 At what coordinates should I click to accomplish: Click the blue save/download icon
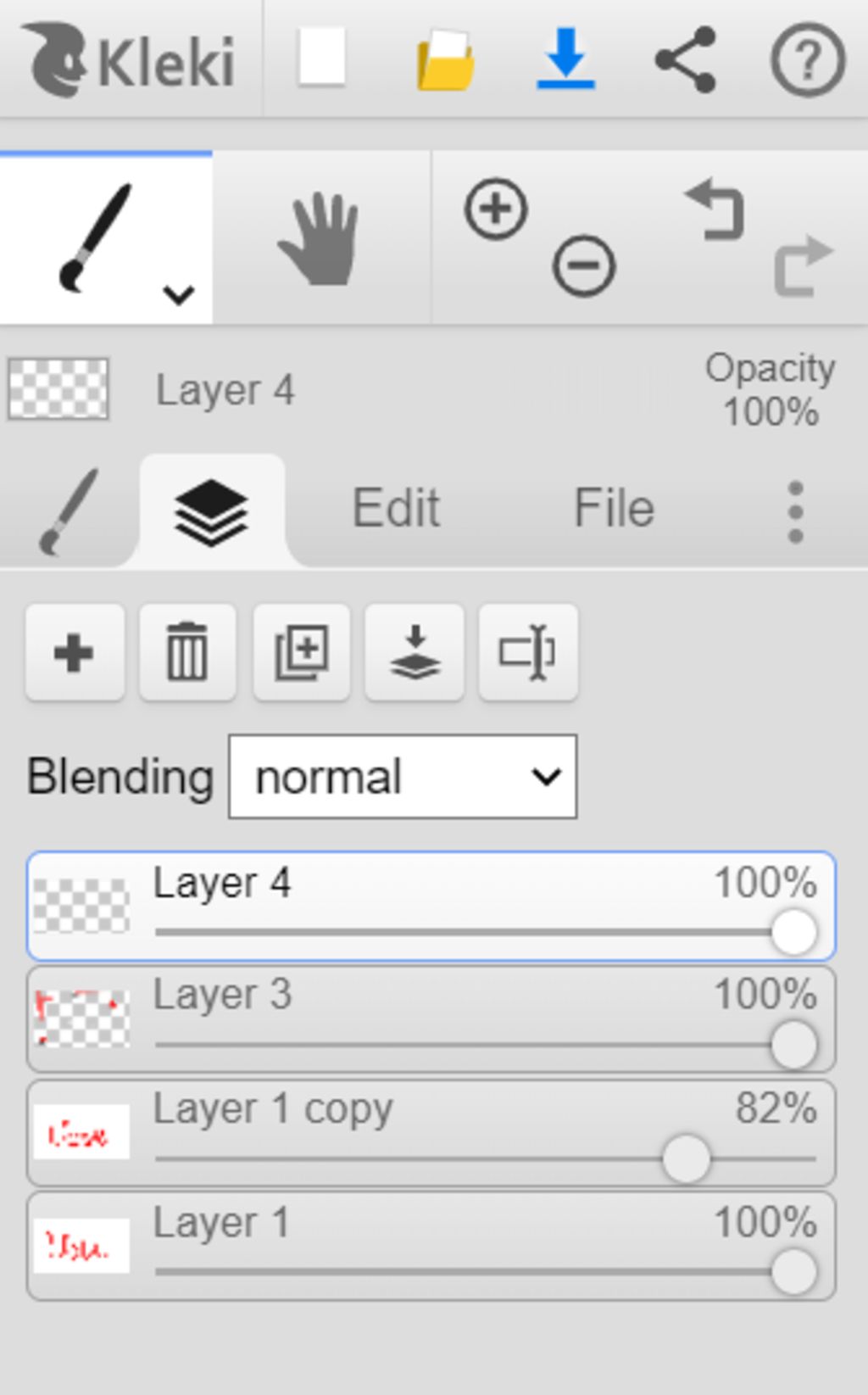565,59
